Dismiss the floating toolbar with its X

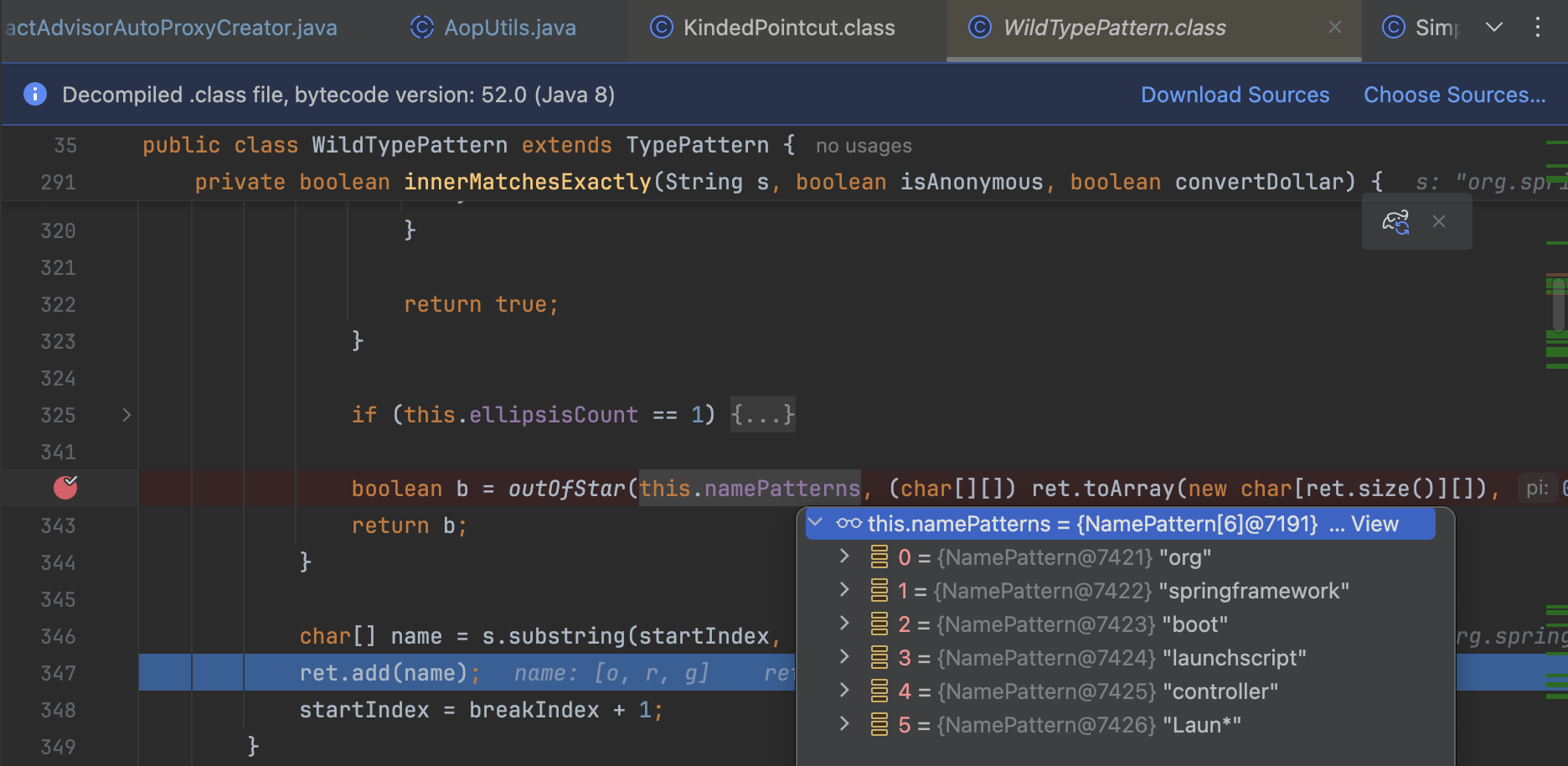[x=1439, y=221]
